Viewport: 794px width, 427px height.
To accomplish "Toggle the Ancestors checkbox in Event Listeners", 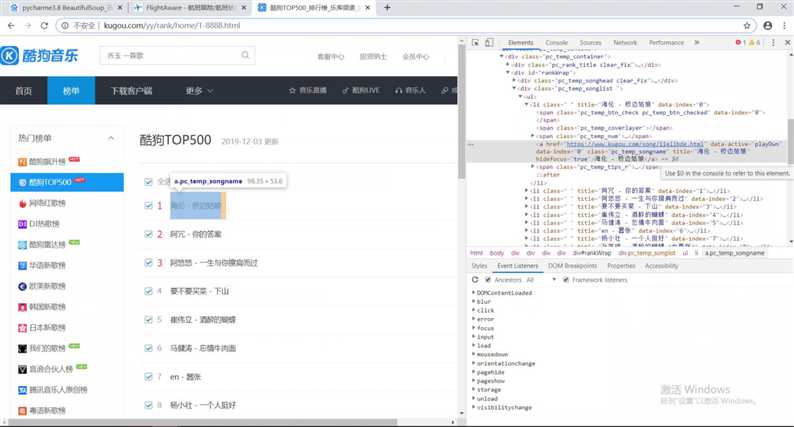I will point(488,280).
